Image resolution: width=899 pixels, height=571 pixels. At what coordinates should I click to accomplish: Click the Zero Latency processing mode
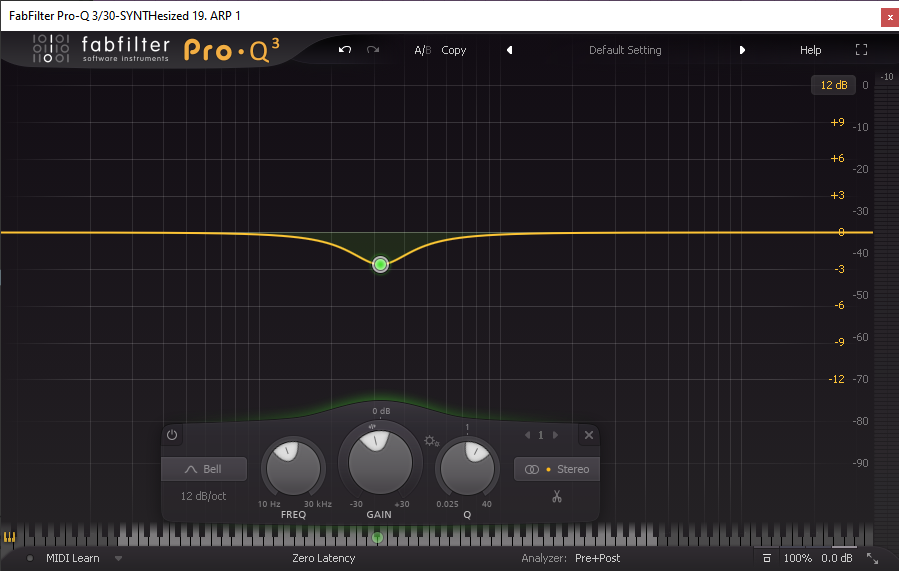click(323, 558)
